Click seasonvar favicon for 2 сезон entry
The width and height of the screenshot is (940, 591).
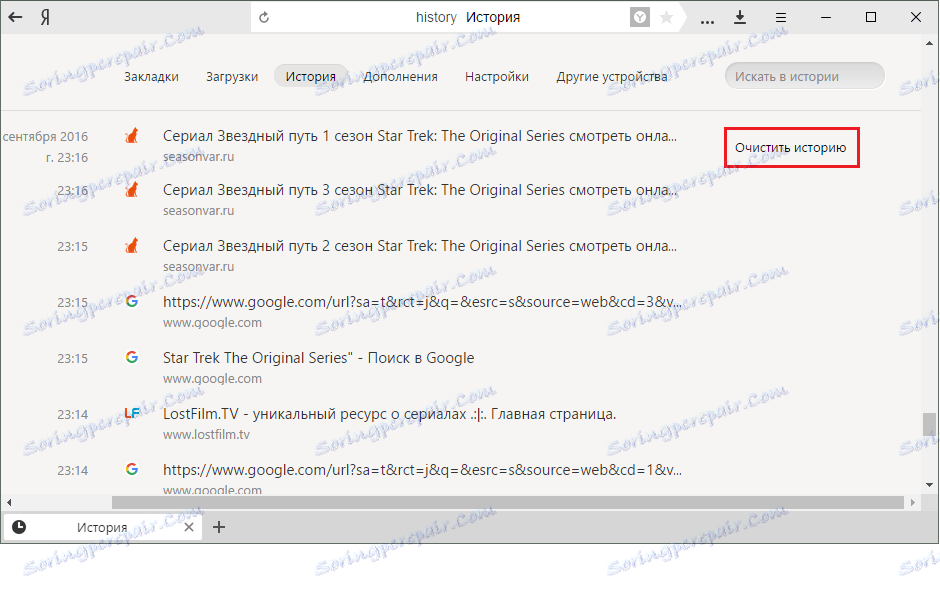click(132, 245)
